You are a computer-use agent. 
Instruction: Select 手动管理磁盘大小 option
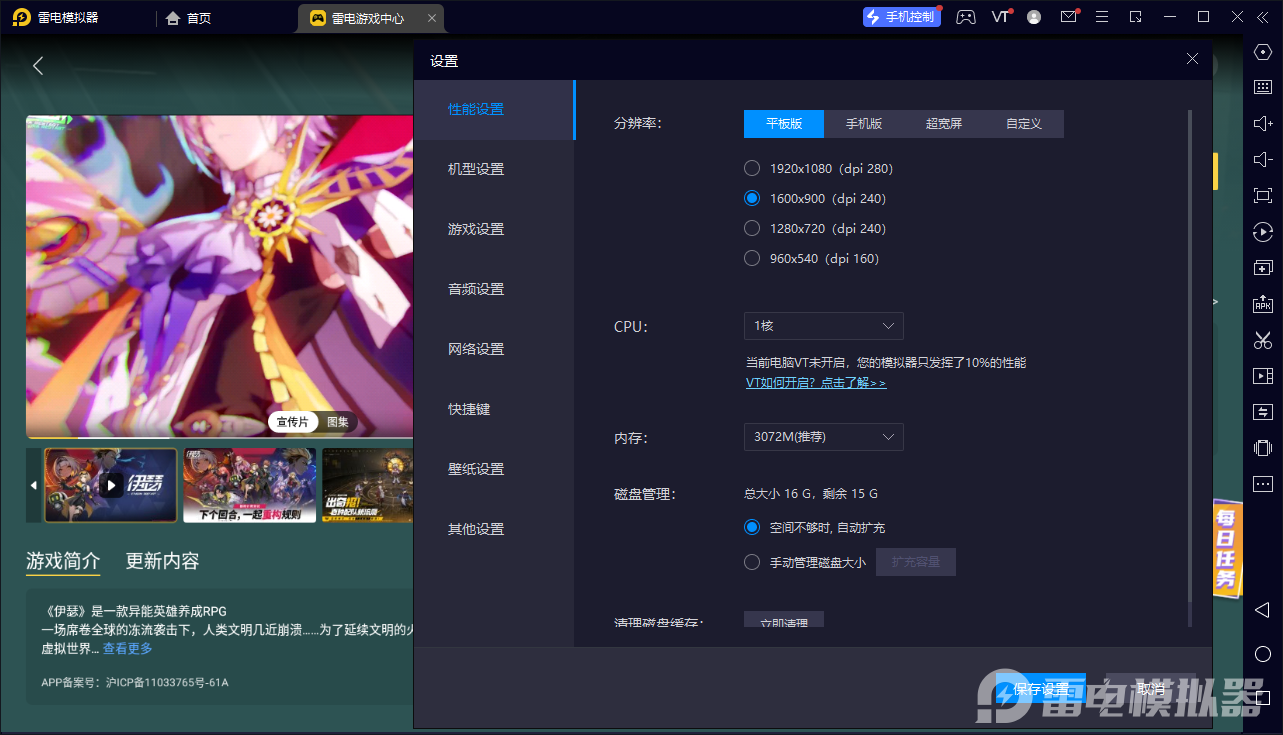point(752,562)
